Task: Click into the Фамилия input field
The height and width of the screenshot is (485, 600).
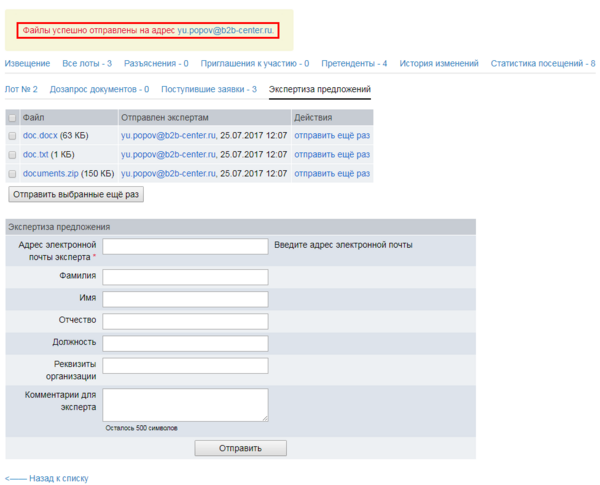Action: click(185, 277)
